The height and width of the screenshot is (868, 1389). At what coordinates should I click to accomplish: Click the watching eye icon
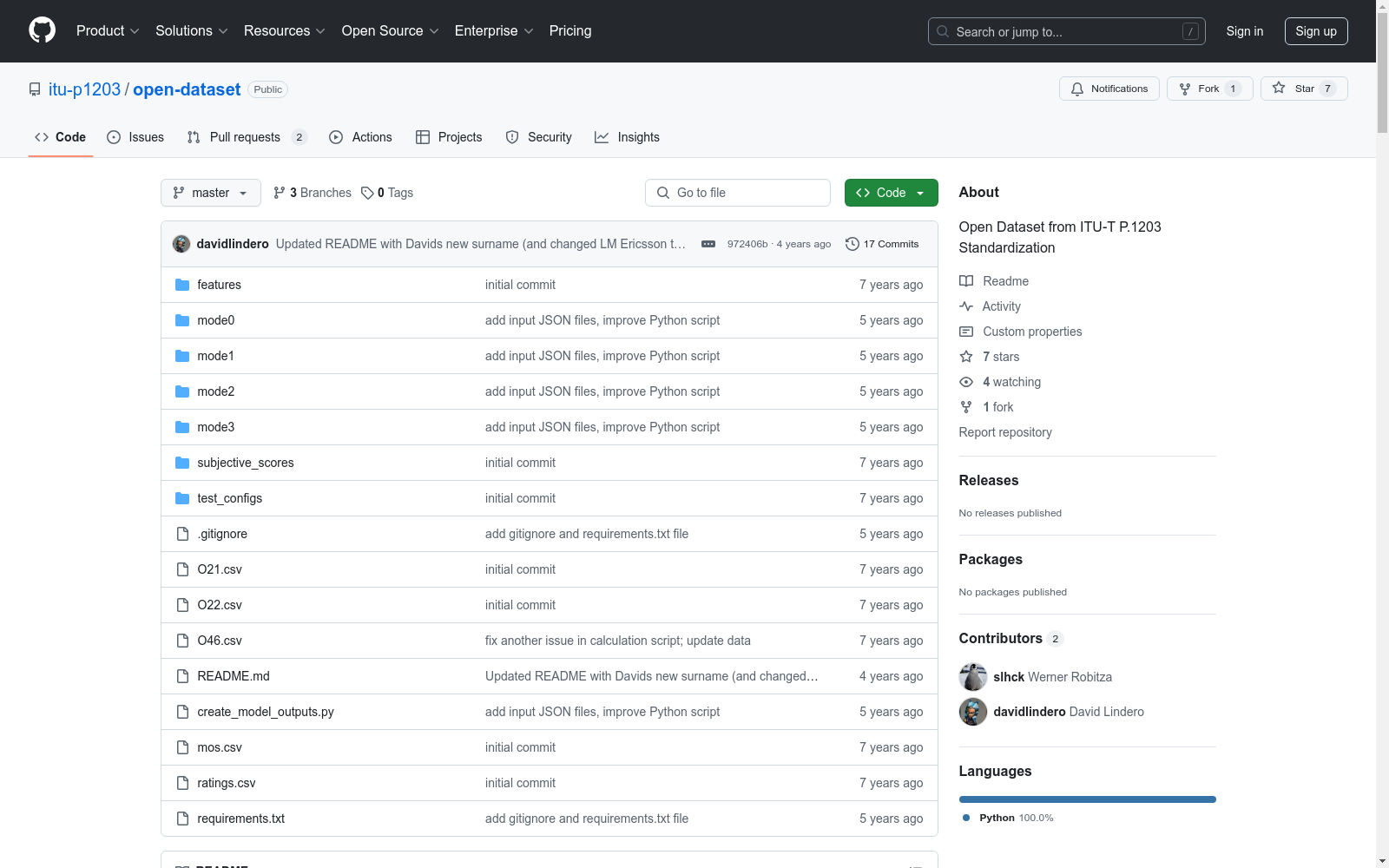[x=966, y=382]
